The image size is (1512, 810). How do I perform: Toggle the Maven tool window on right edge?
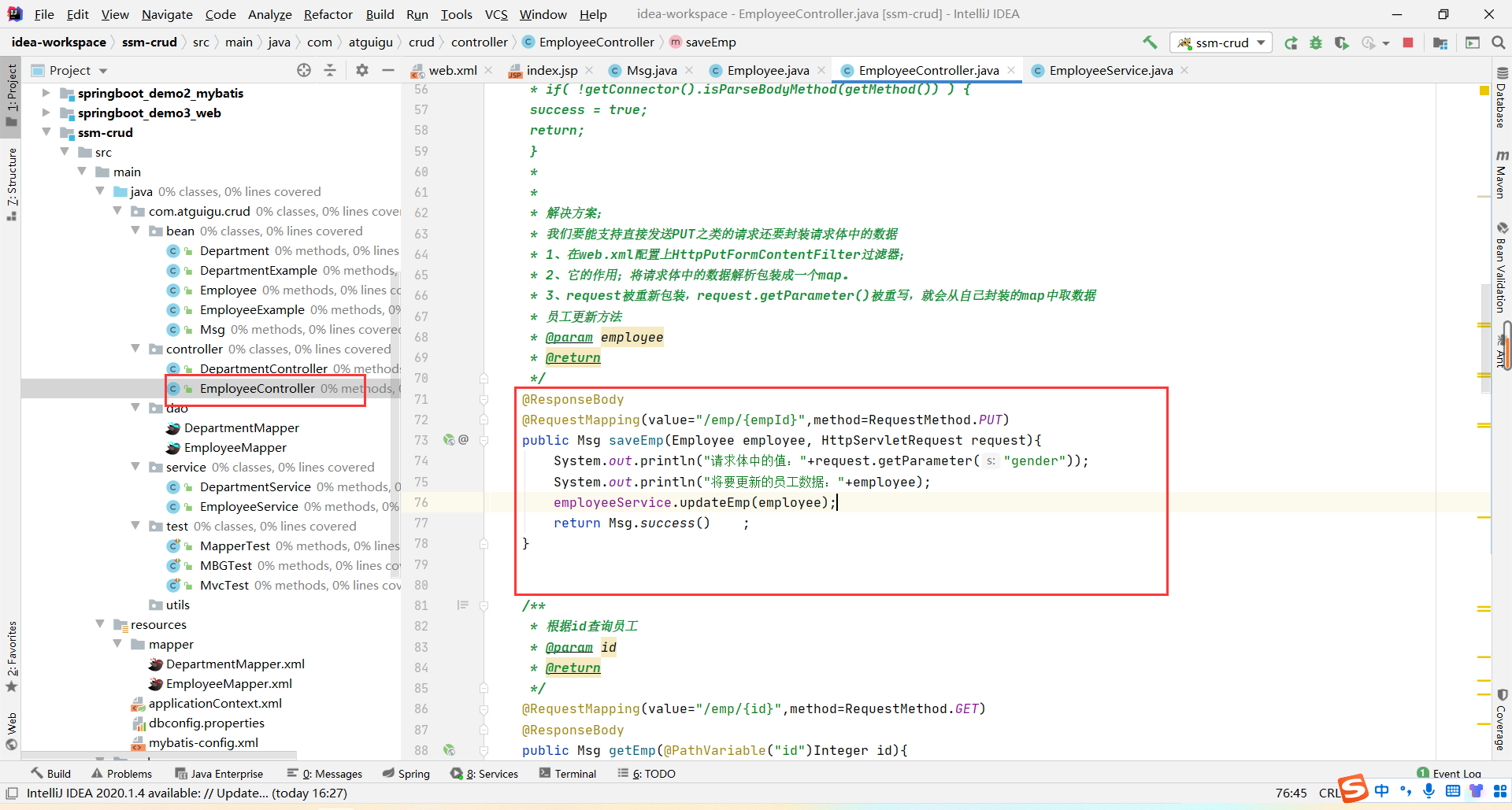1501,174
